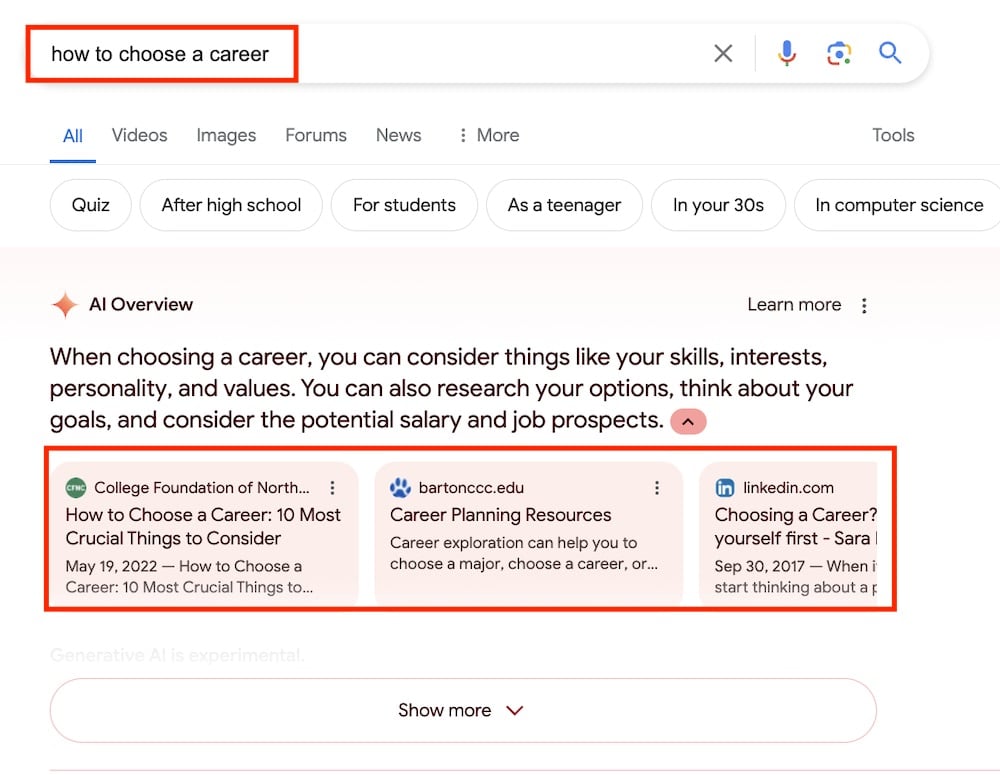Viewport: 1000px width, 775px height.
Task: Open AI Overview three-dot options menu
Action: pos(865,305)
